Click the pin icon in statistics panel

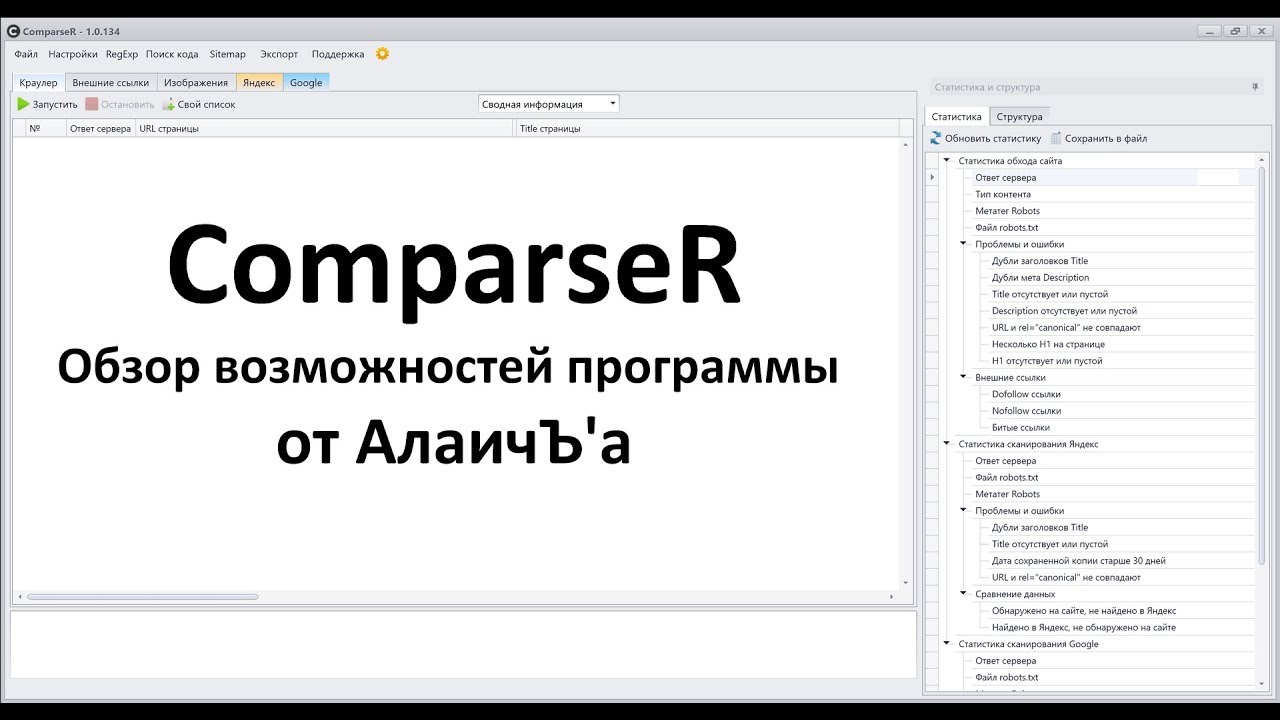tap(1256, 87)
